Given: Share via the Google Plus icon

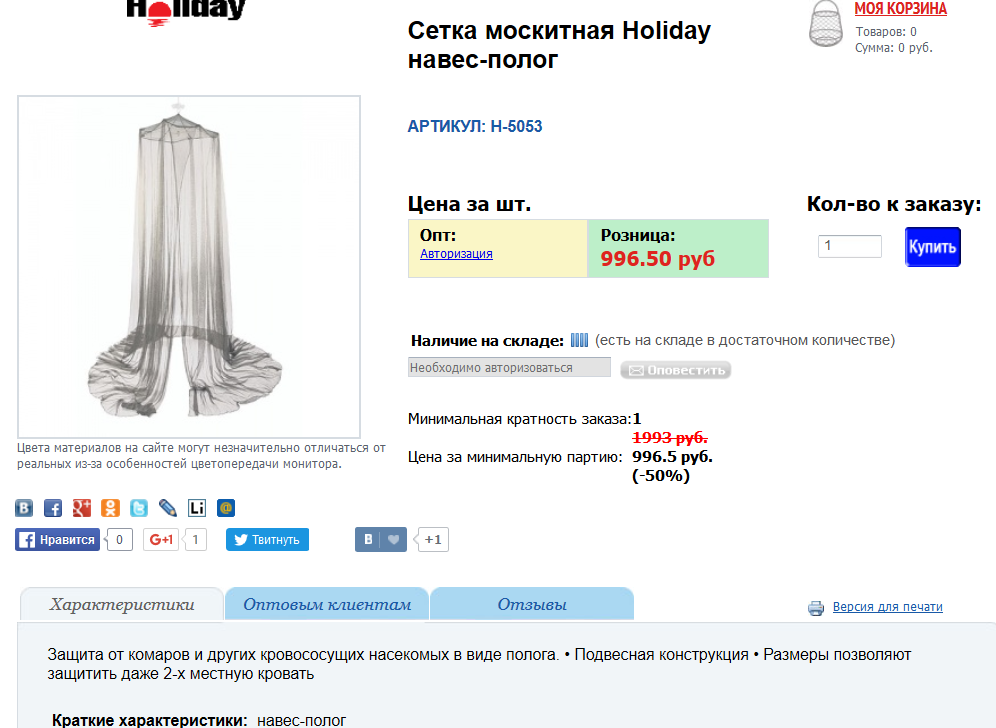Looking at the screenshot, I should [x=81, y=508].
